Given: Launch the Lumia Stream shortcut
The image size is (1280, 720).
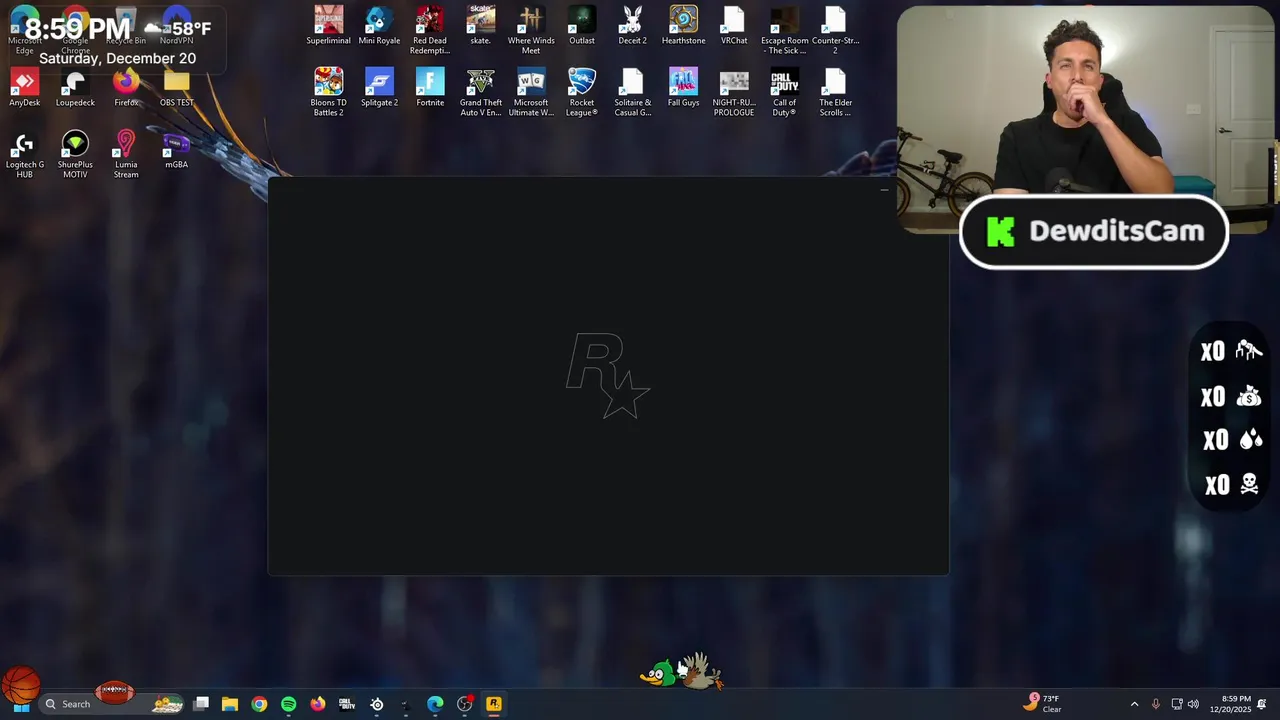Looking at the screenshot, I should coord(126,155).
